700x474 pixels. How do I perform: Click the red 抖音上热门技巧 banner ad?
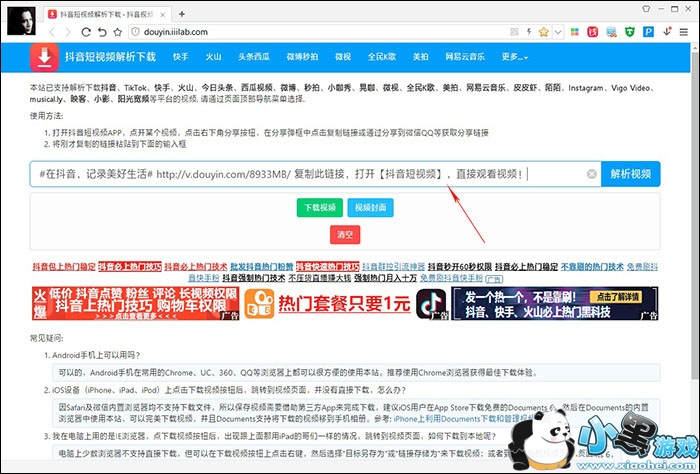pos(136,304)
